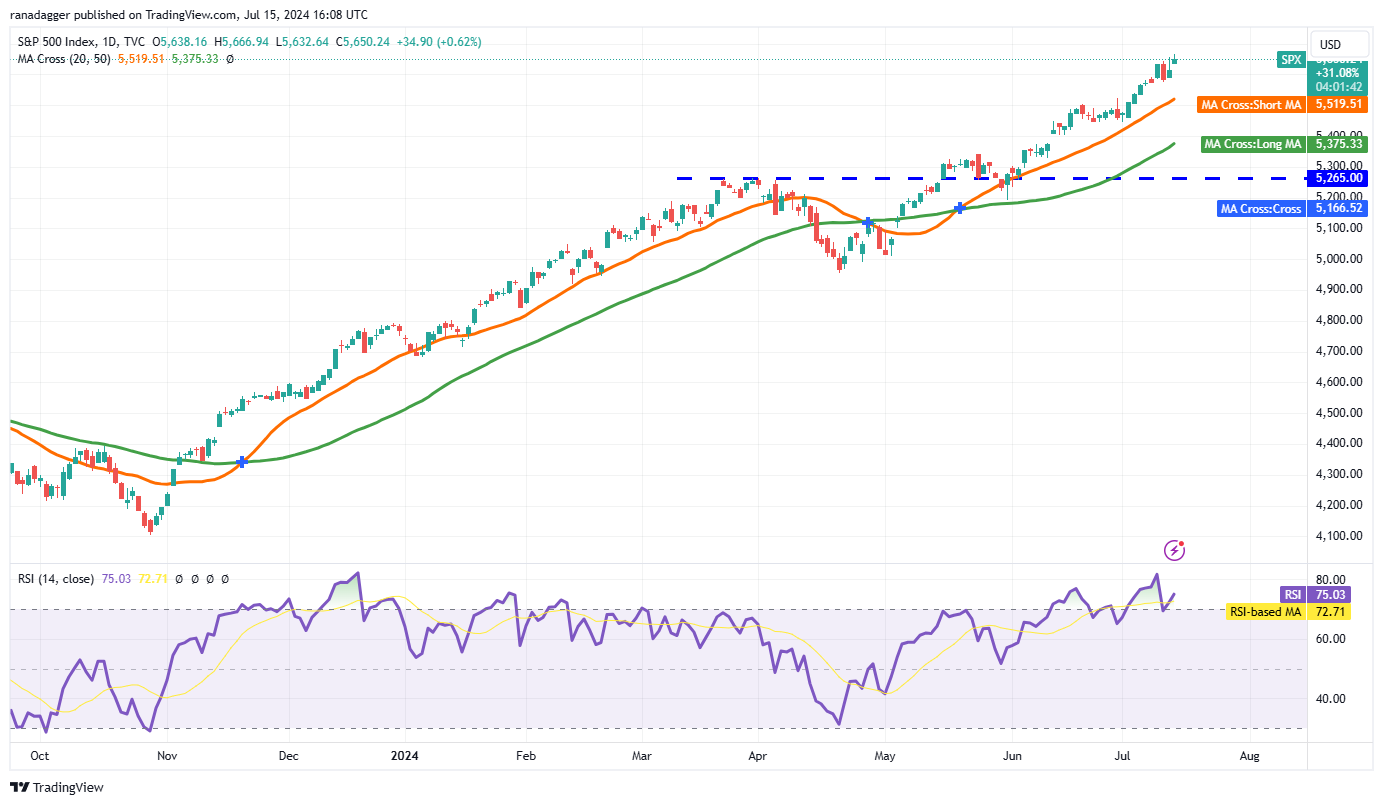
Task: Click the 5,265.00 horizontal line price tag
Action: coord(1340,178)
